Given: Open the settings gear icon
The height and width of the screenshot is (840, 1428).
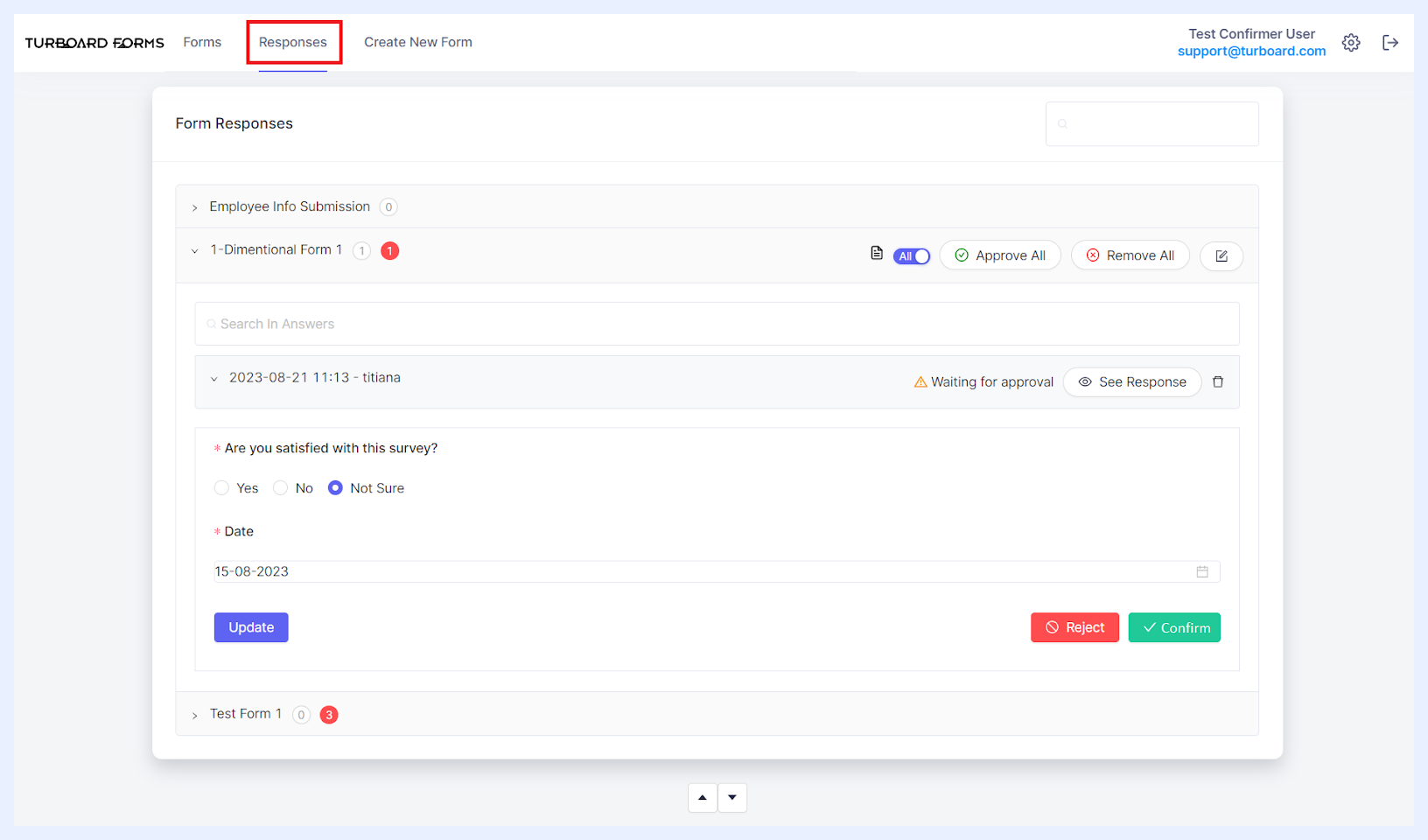Looking at the screenshot, I should coord(1351,43).
